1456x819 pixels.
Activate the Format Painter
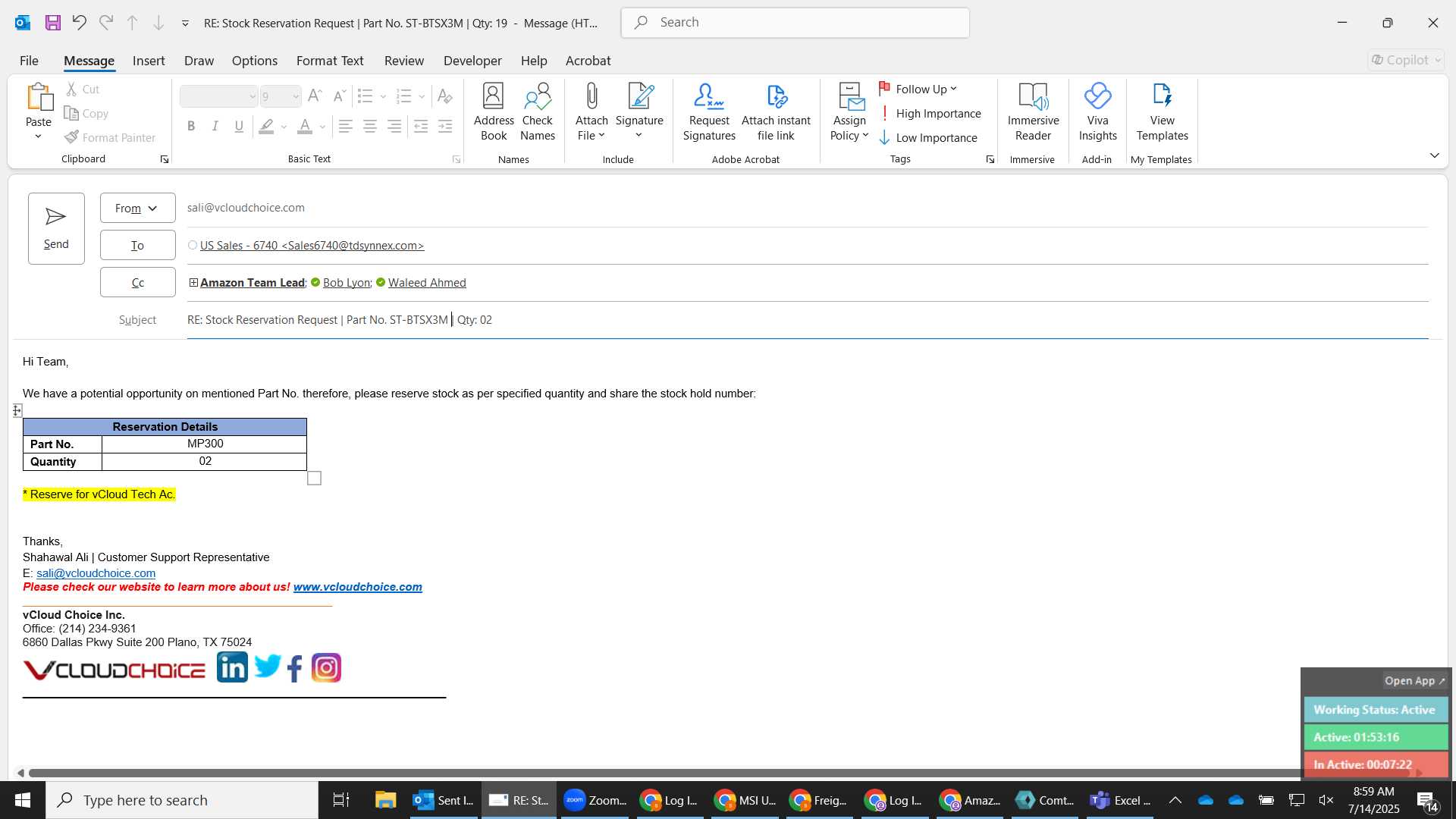(110, 137)
